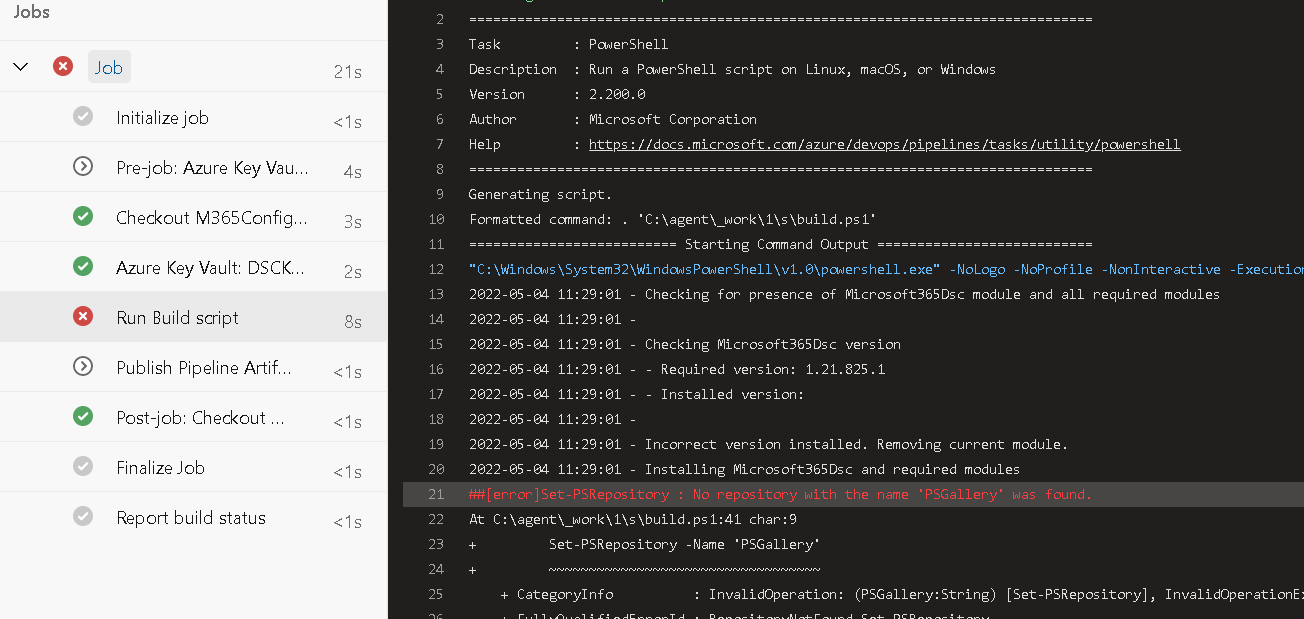Click the 21s duration of Job
1304x619 pixels.
[x=347, y=71]
